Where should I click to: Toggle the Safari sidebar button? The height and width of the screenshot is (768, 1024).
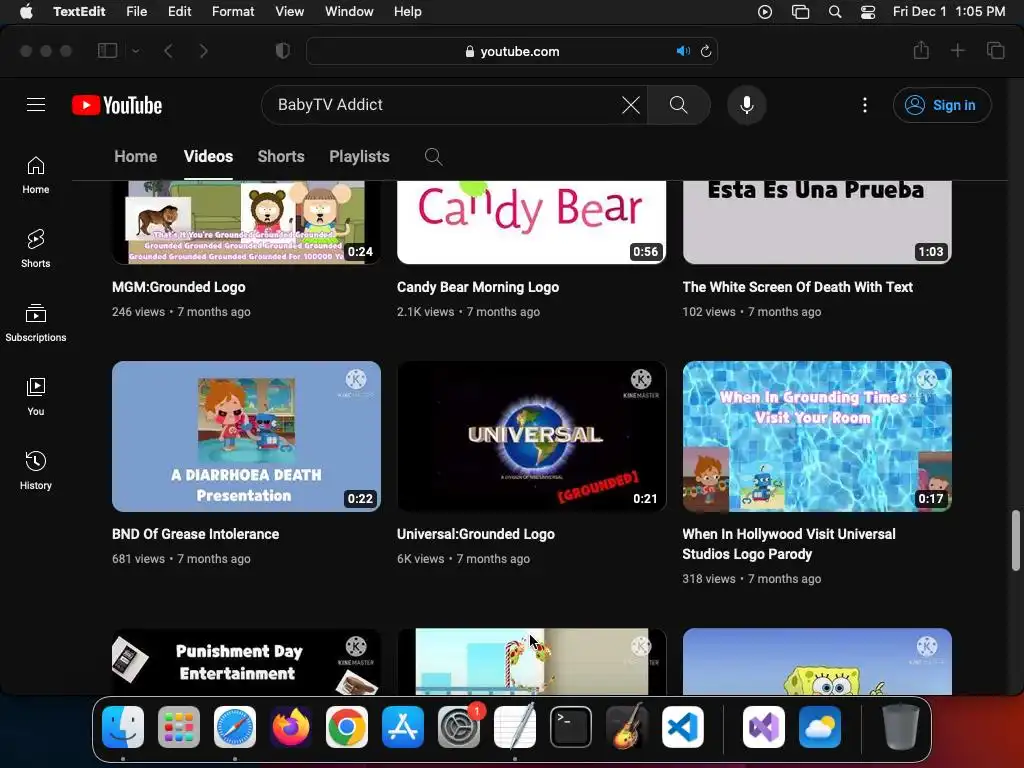107,51
